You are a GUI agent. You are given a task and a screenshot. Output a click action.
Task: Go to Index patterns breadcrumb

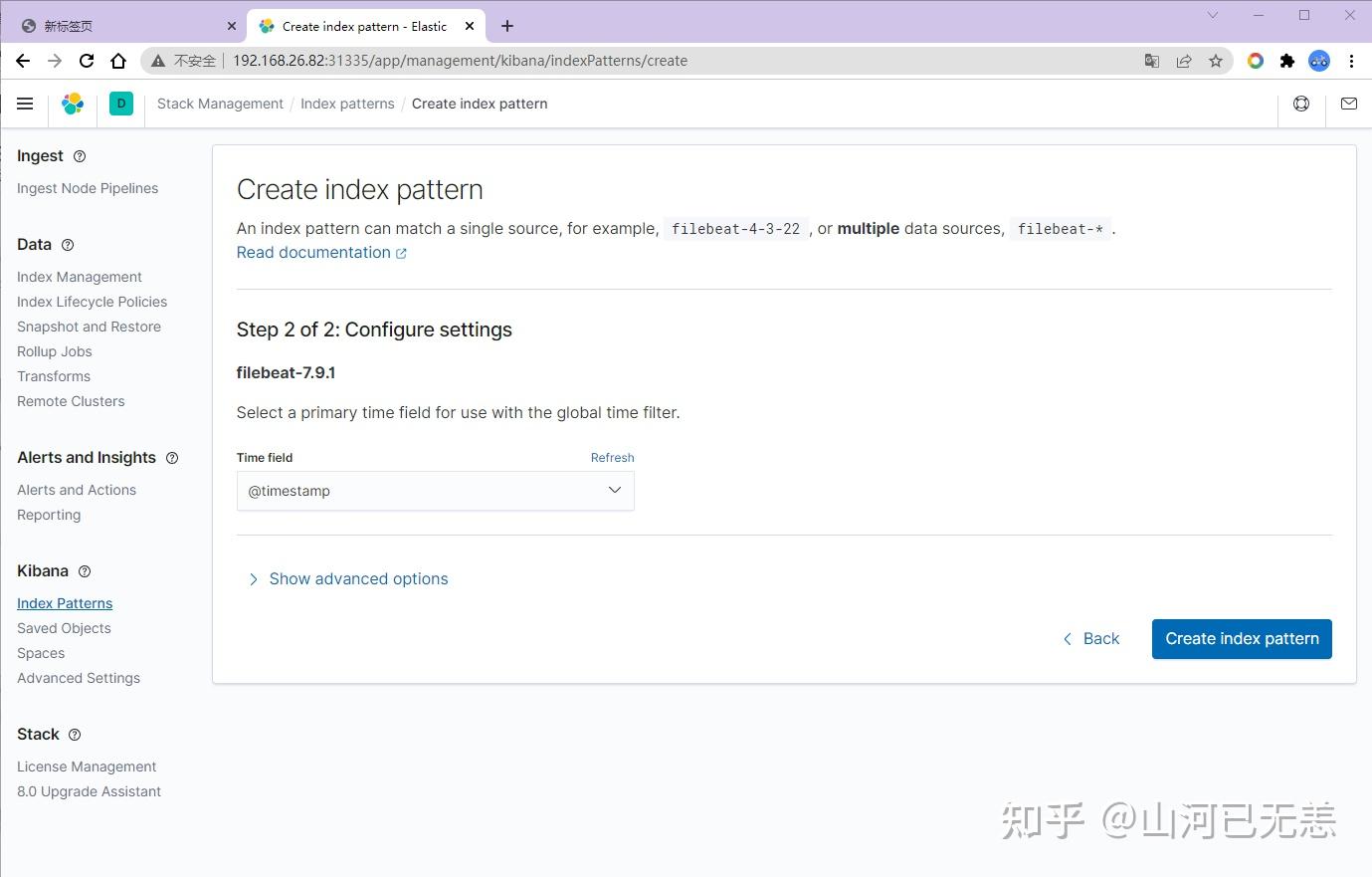pos(347,104)
